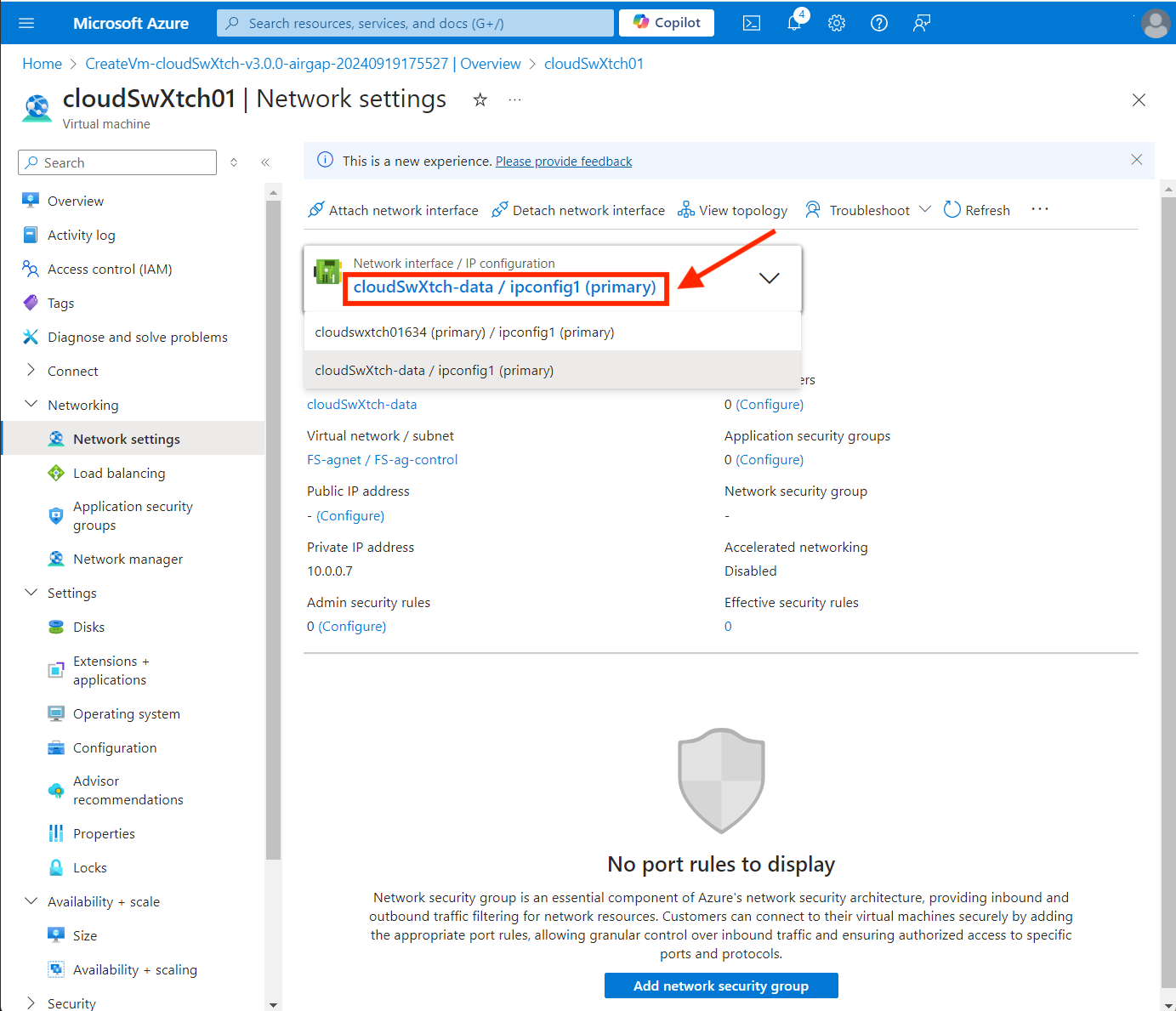Viewport: 1176px width, 1011px height.
Task: Click Please provide feedback link
Action: tap(564, 162)
